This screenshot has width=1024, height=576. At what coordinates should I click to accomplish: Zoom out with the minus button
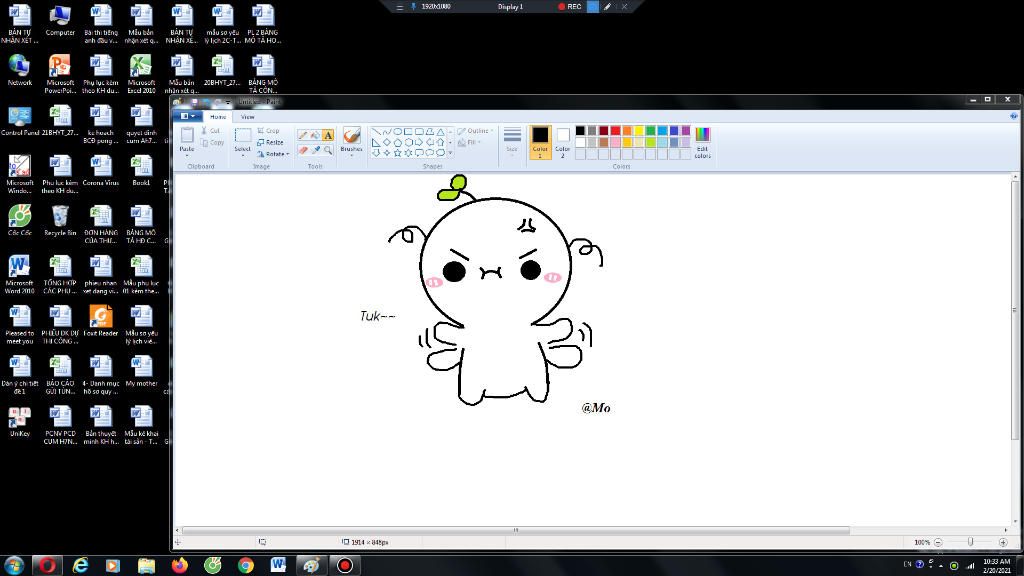[x=938, y=542]
